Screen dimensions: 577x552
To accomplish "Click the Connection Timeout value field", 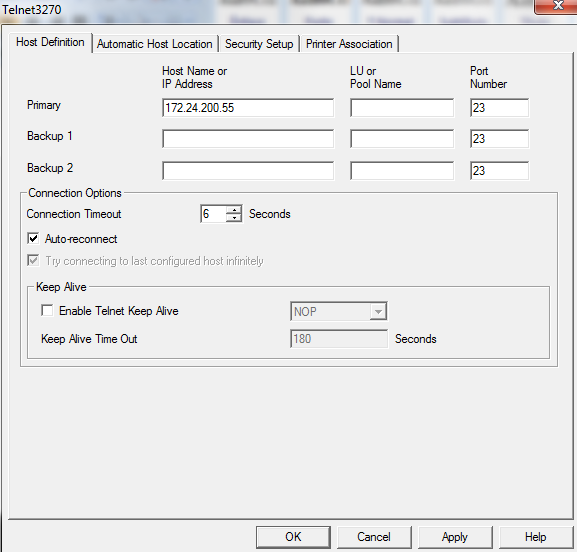I will pos(213,214).
